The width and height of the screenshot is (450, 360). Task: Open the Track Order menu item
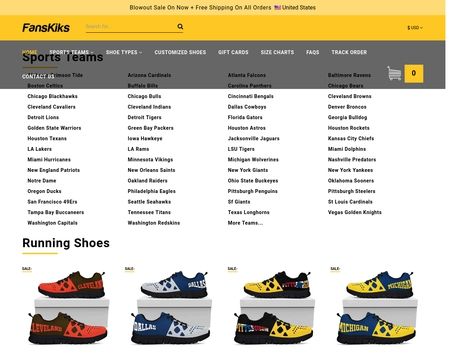[x=349, y=52]
